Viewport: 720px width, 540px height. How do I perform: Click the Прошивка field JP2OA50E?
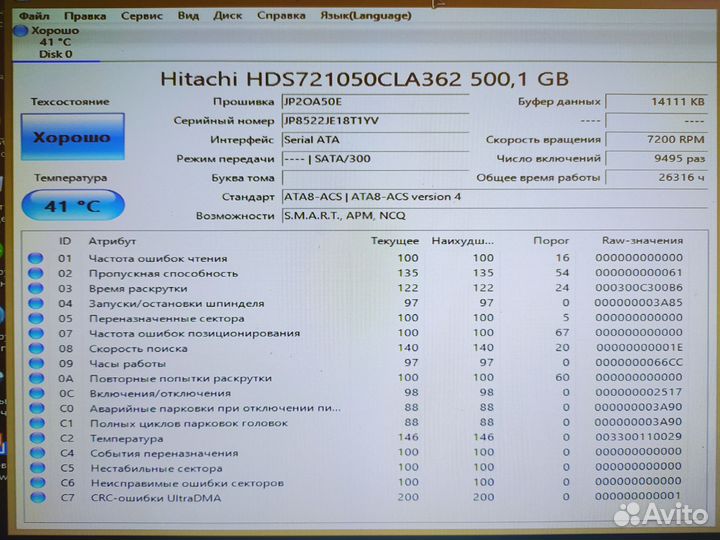tap(375, 102)
